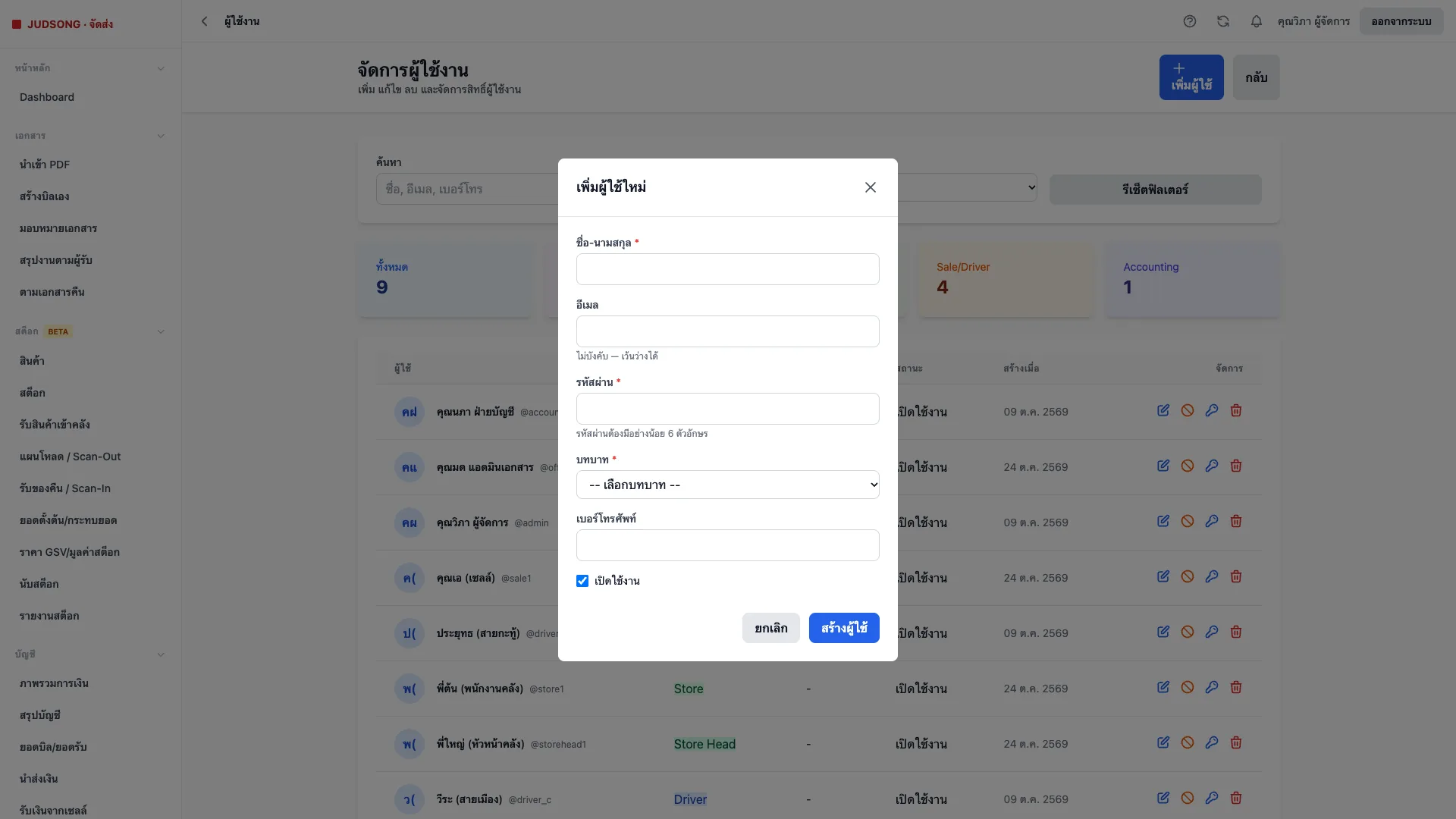Viewport: 1456px width, 819px height.
Task: Click the สร้างผู้ใช้ button
Action: (x=844, y=628)
